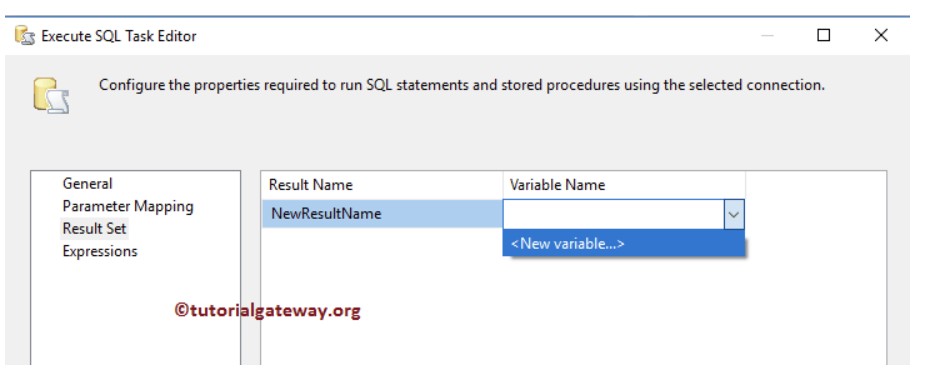Viewport: 925px width, 376px height.
Task: Minimize the task editor window
Action: click(x=767, y=35)
